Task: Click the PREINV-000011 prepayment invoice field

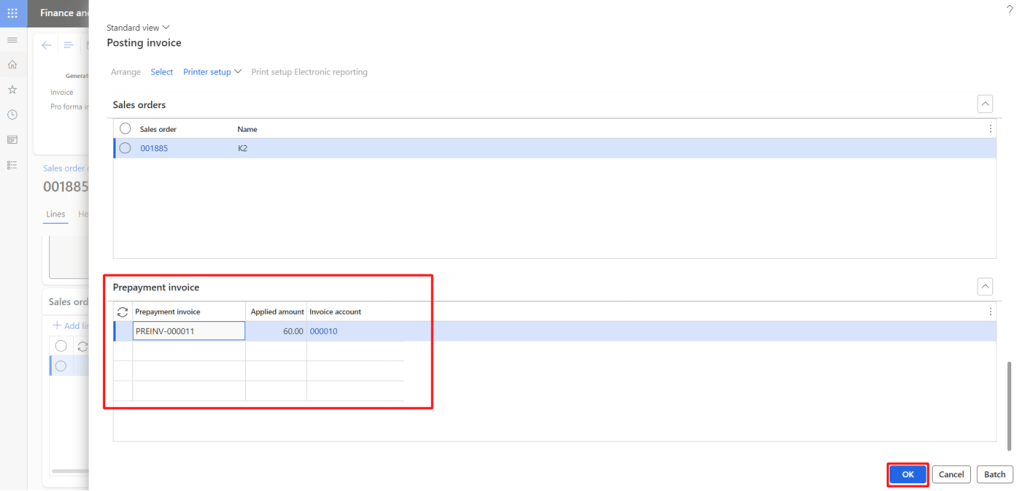Action: click(188, 331)
